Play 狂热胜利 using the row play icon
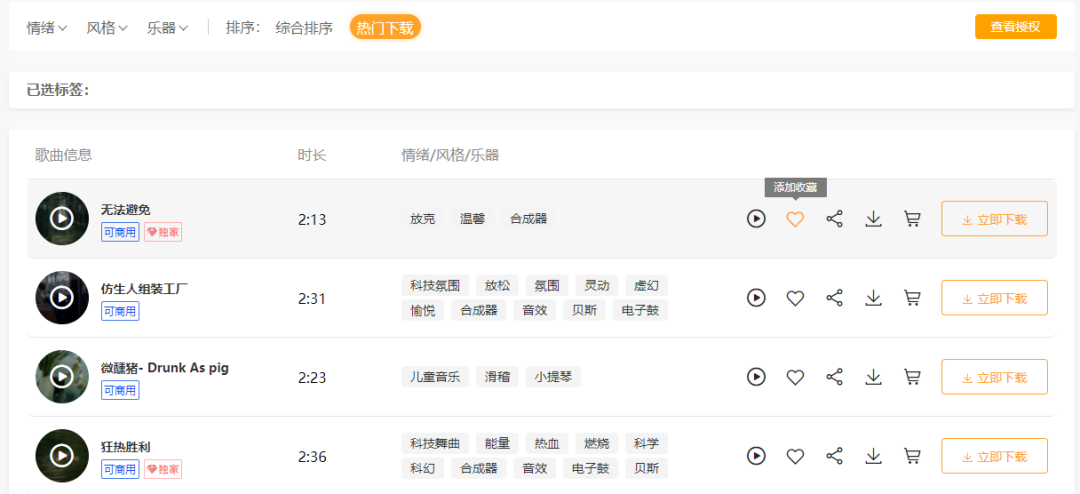 pos(756,456)
